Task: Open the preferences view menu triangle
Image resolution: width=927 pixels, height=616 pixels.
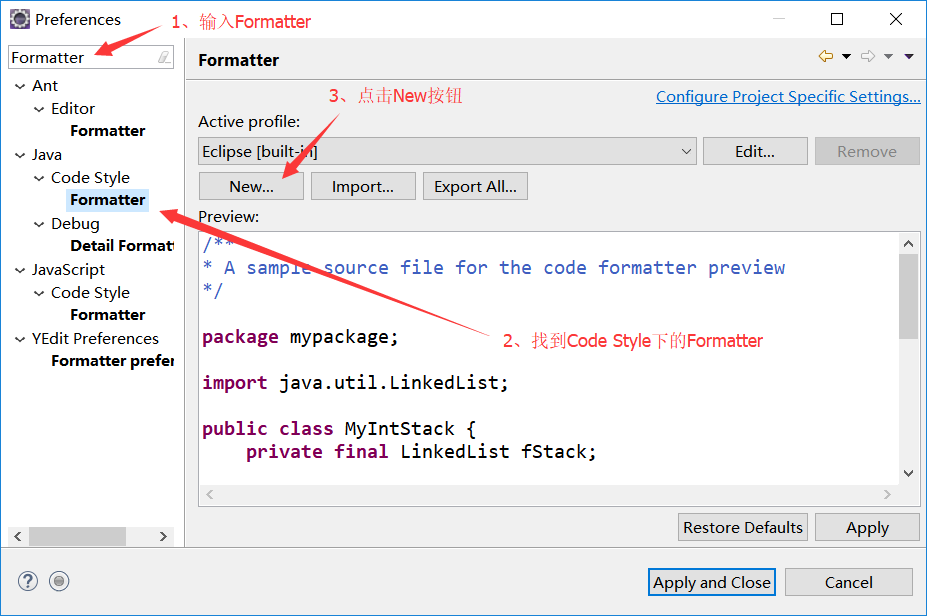Action: coord(909,56)
